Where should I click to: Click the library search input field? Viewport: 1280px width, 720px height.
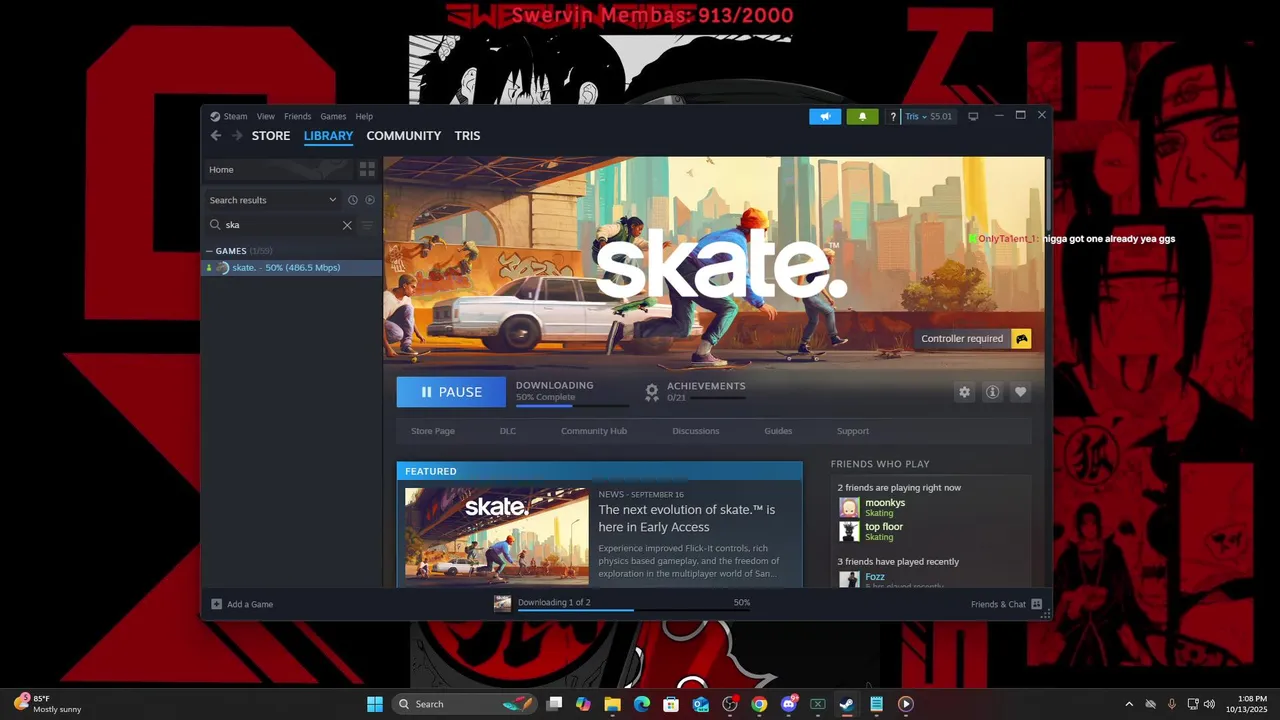coord(280,225)
